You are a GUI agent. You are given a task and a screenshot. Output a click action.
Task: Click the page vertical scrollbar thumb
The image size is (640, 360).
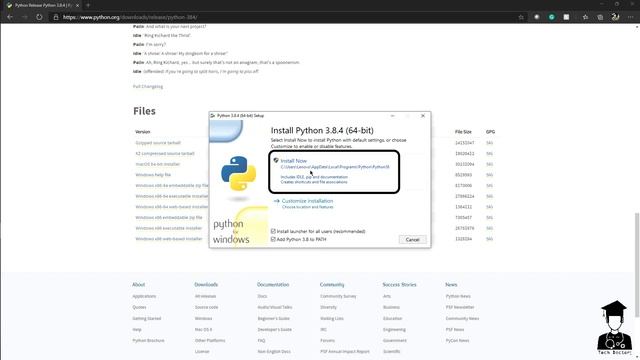pos(637,264)
